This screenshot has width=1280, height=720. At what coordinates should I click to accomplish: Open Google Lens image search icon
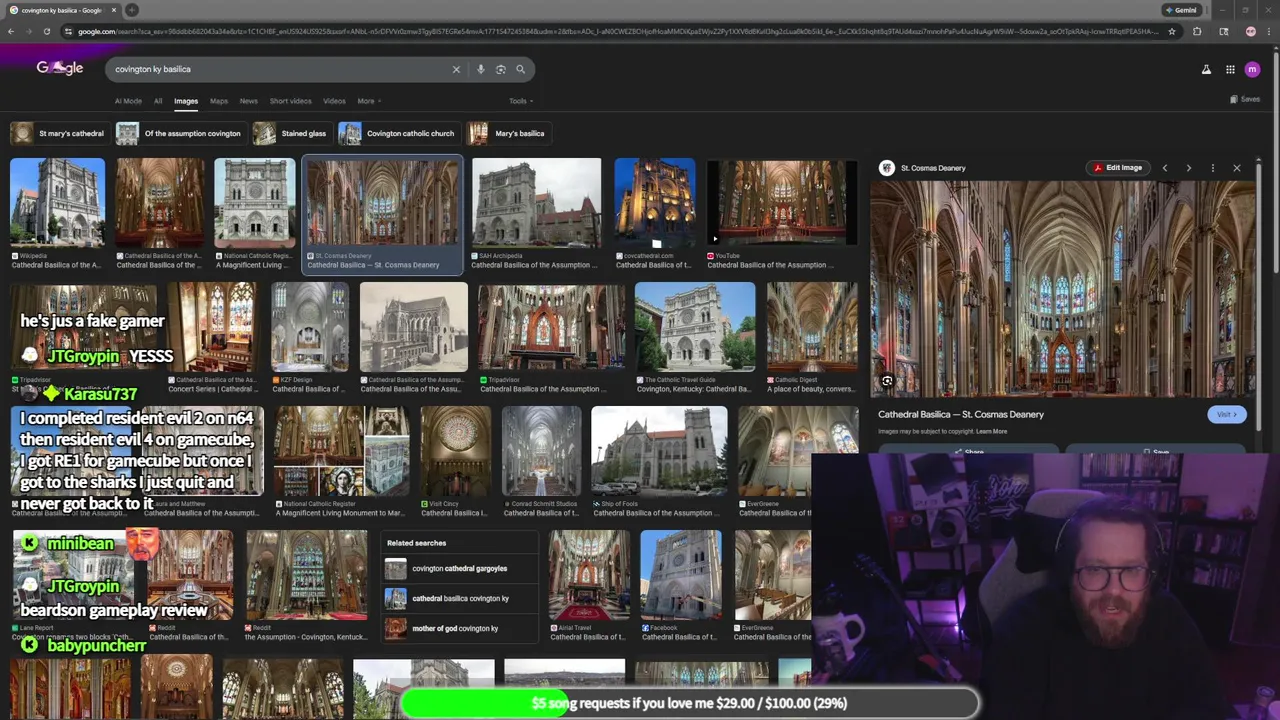pyautogui.click(x=500, y=69)
